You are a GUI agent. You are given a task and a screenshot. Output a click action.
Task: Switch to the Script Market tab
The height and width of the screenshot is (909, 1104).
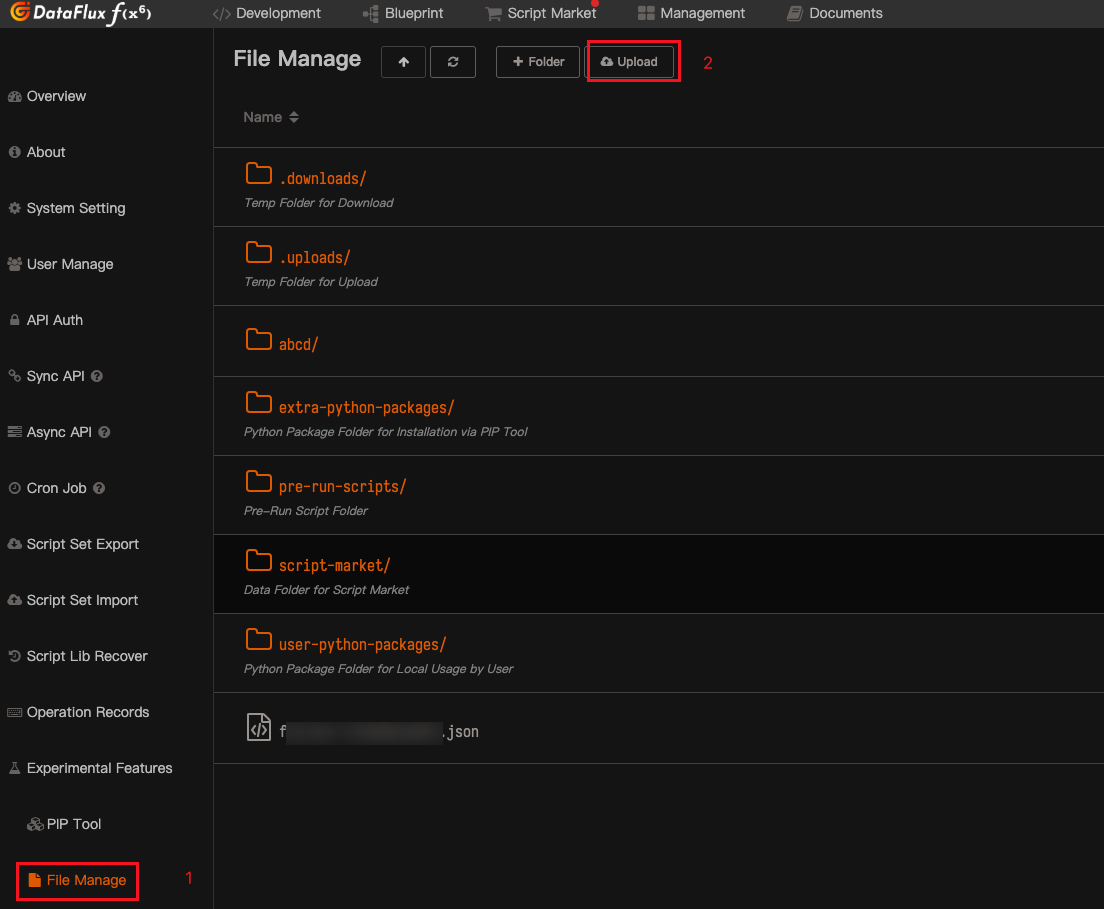click(540, 13)
